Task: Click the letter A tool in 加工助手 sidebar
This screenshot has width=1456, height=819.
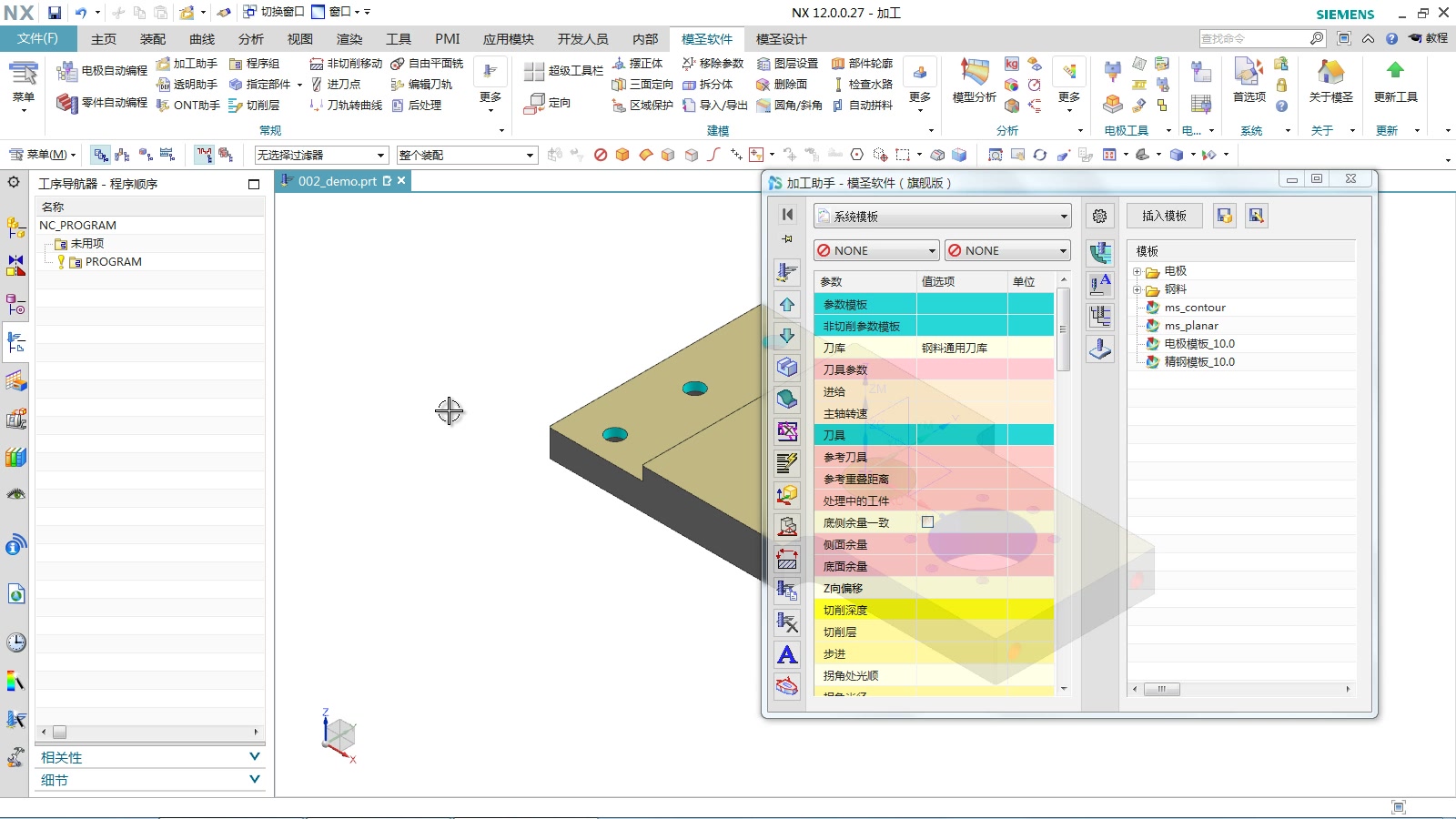Action: [787, 655]
